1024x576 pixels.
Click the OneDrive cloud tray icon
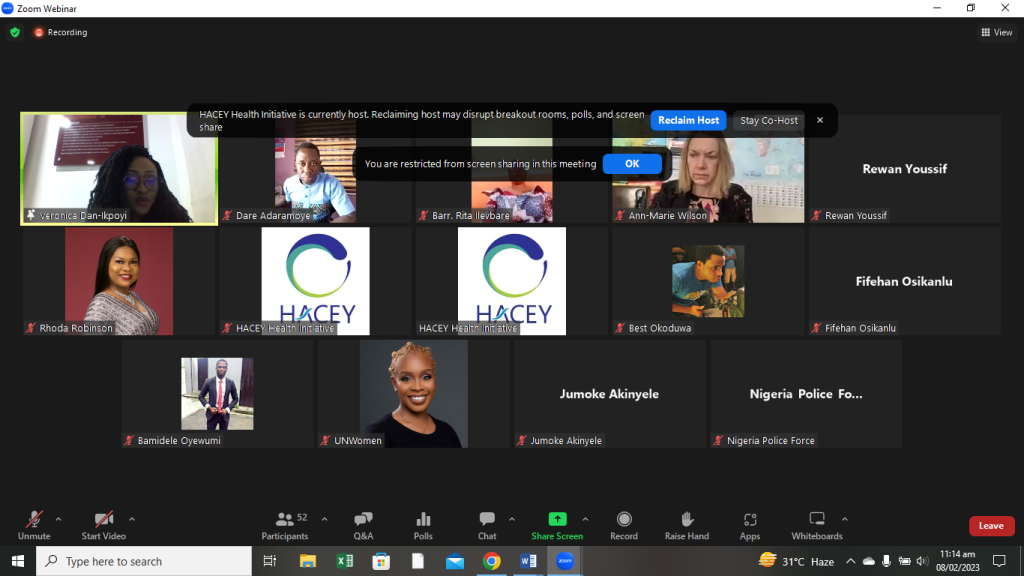point(869,561)
